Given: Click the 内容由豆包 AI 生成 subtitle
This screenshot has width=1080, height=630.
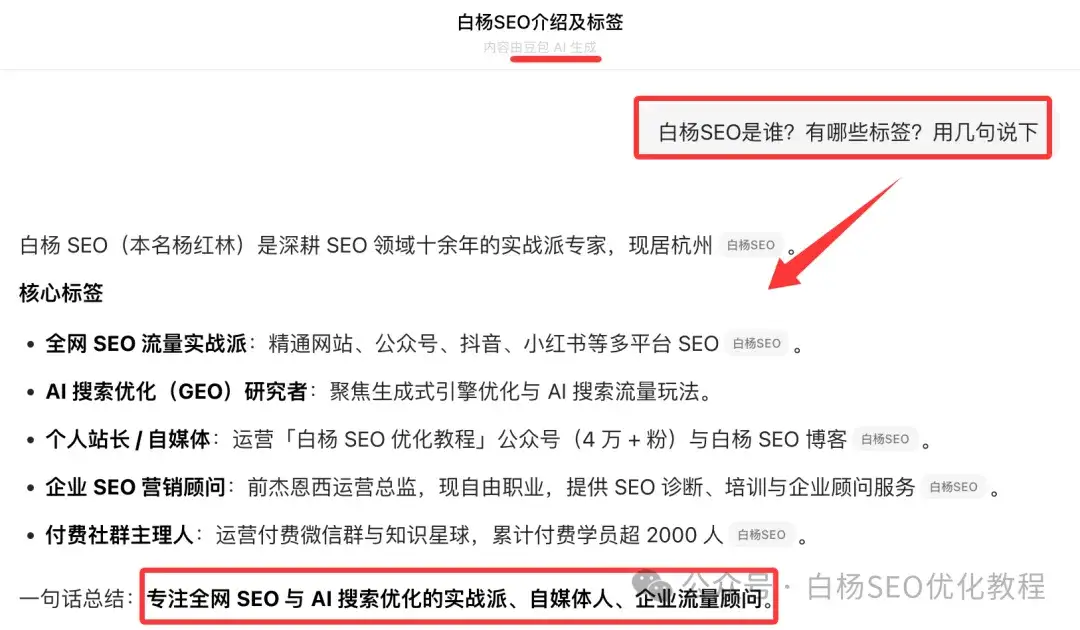Looking at the screenshot, I should 540,48.
